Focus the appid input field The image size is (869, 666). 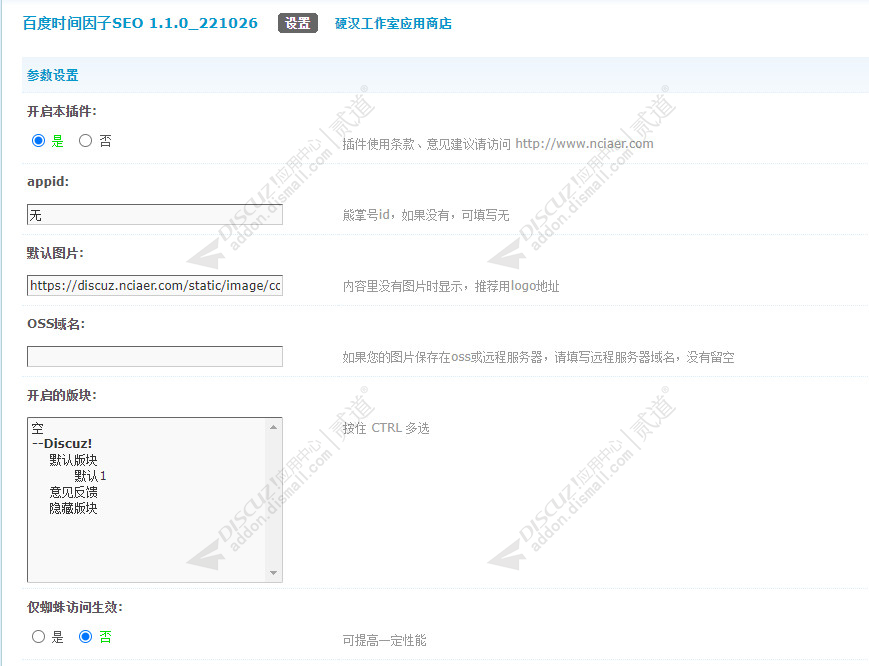point(155,214)
